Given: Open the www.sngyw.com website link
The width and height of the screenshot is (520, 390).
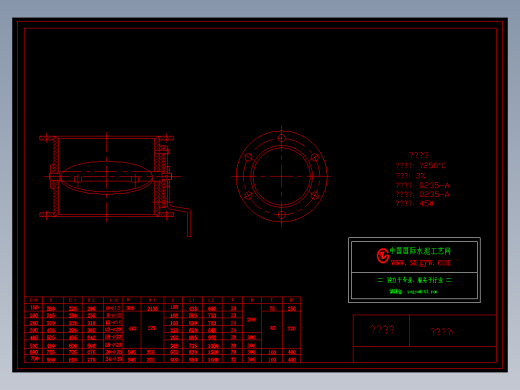Looking at the screenshot, I should coord(421,263).
